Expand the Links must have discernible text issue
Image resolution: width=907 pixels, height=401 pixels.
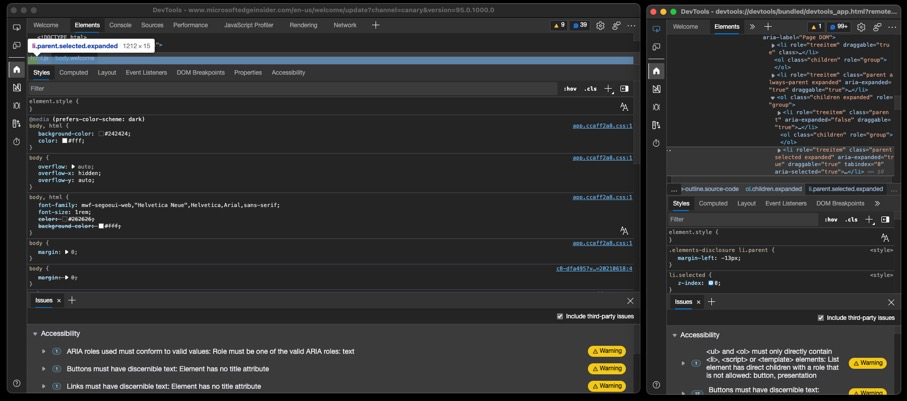tap(44, 387)
